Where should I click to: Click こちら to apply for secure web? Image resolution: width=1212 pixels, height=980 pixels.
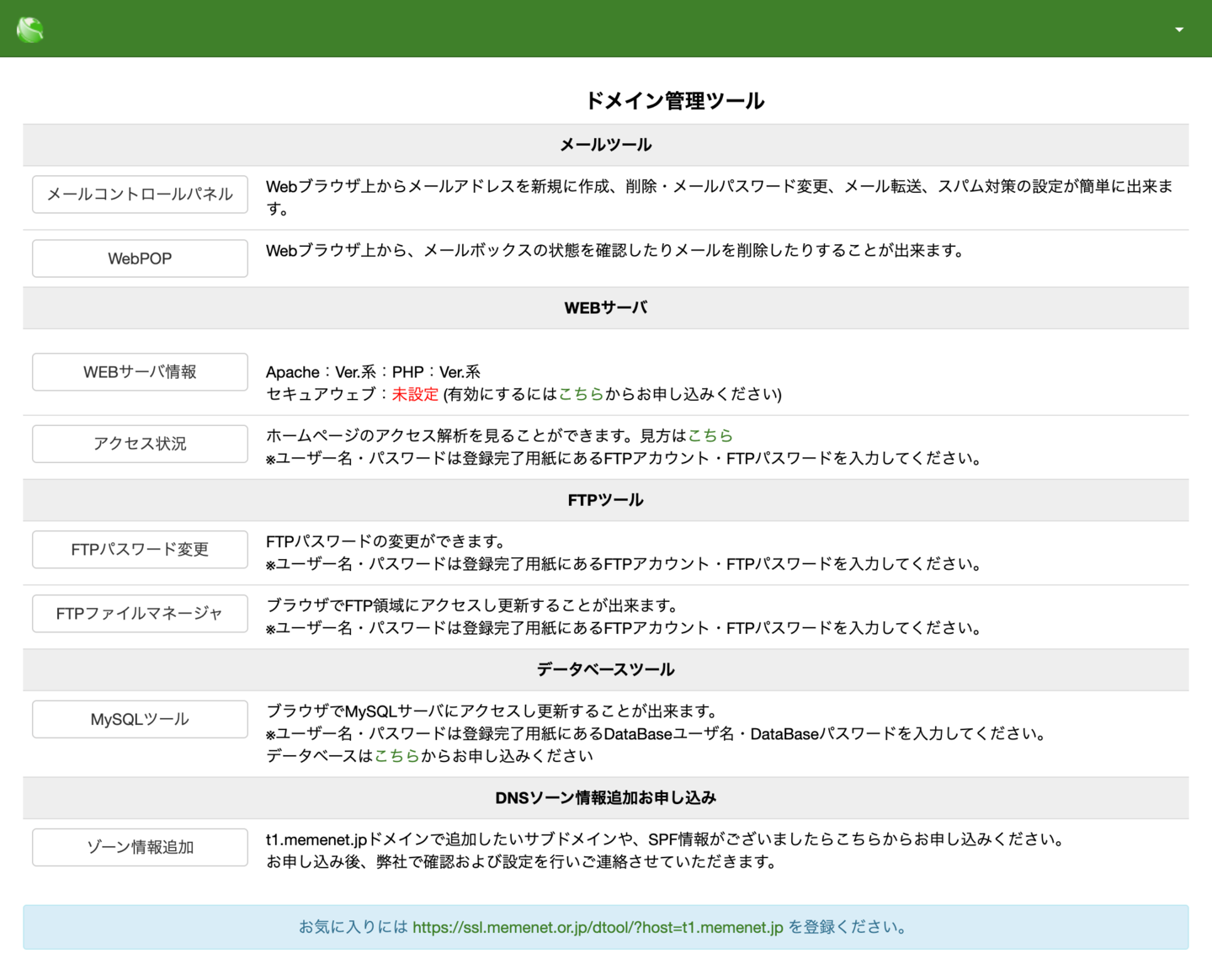click(x=581, y=393)
